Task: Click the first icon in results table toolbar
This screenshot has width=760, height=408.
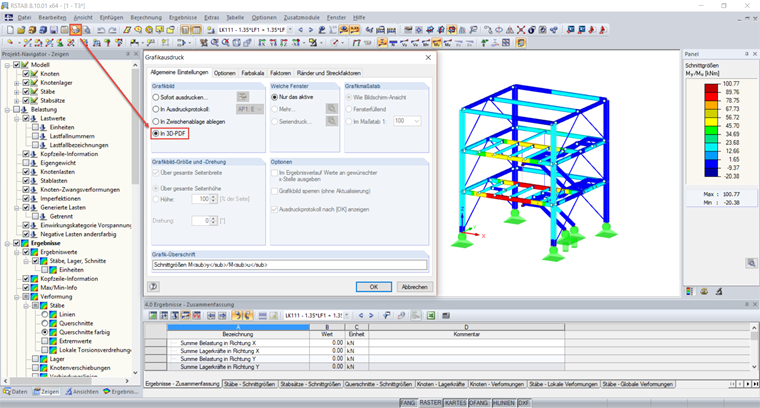Action: tap(153, 315)
